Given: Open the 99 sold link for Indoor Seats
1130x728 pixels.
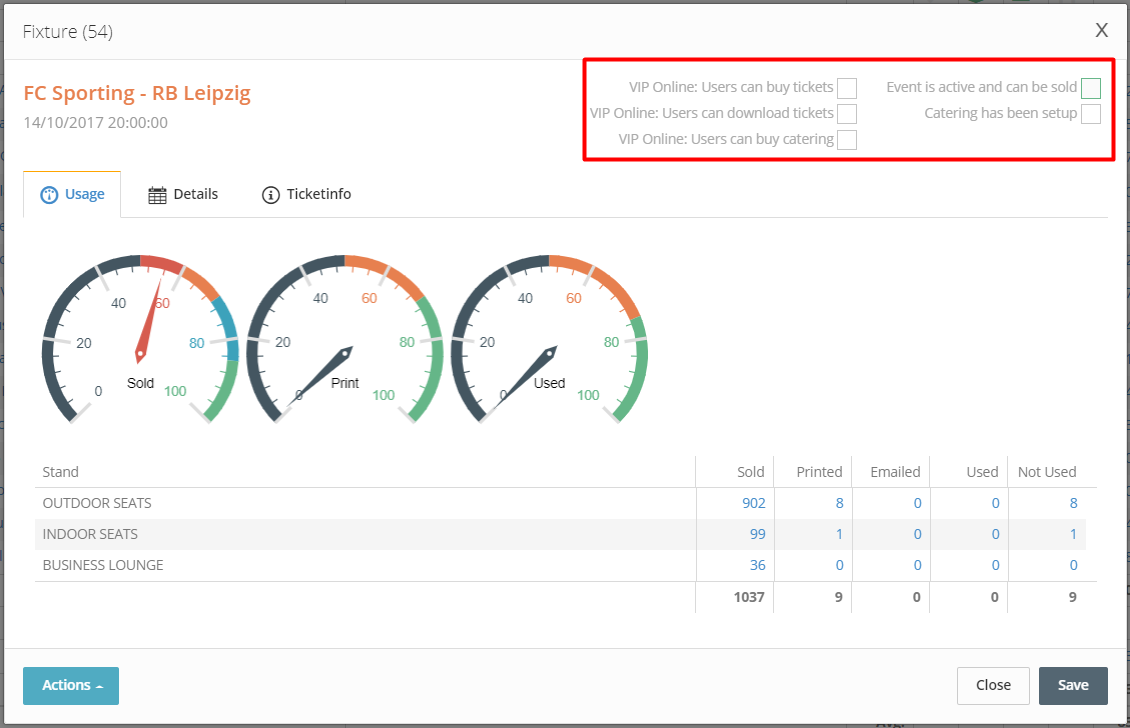Looking at the screenshot, I should coord(757,534).
